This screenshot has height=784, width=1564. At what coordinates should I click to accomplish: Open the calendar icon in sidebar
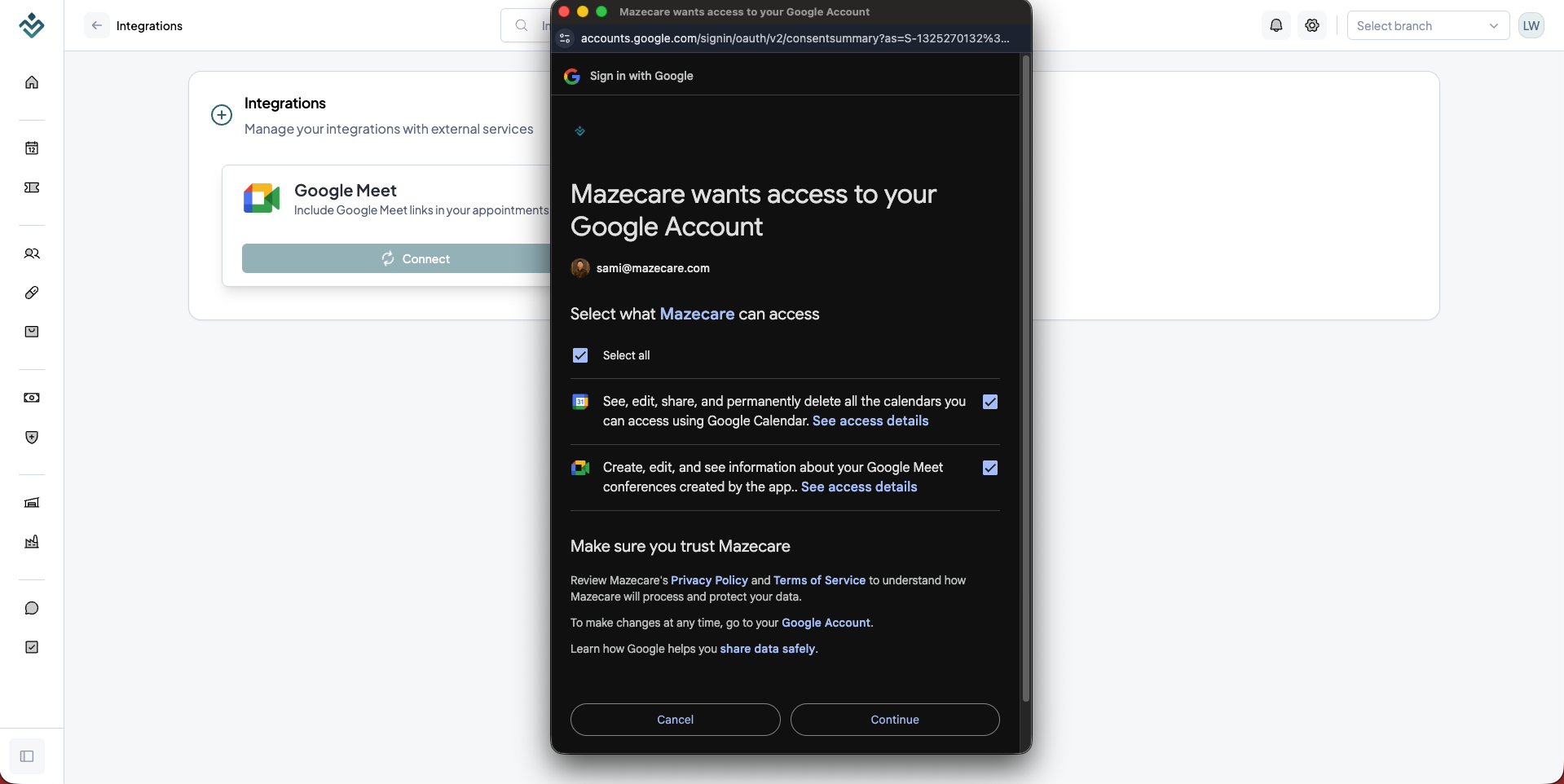pyautogui.click(x=32, y=148)
